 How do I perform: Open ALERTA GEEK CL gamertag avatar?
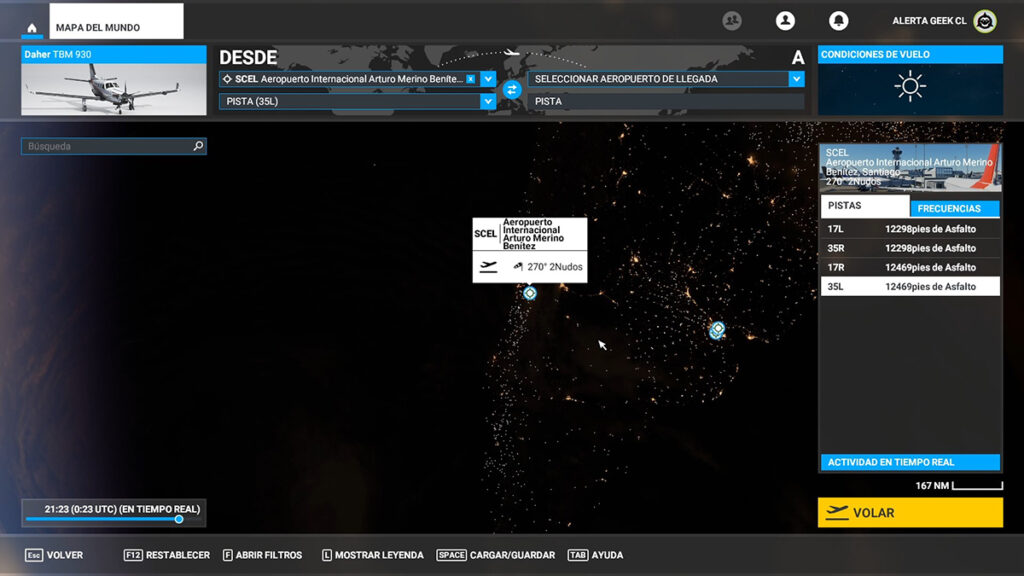click(x=985, y=21)
